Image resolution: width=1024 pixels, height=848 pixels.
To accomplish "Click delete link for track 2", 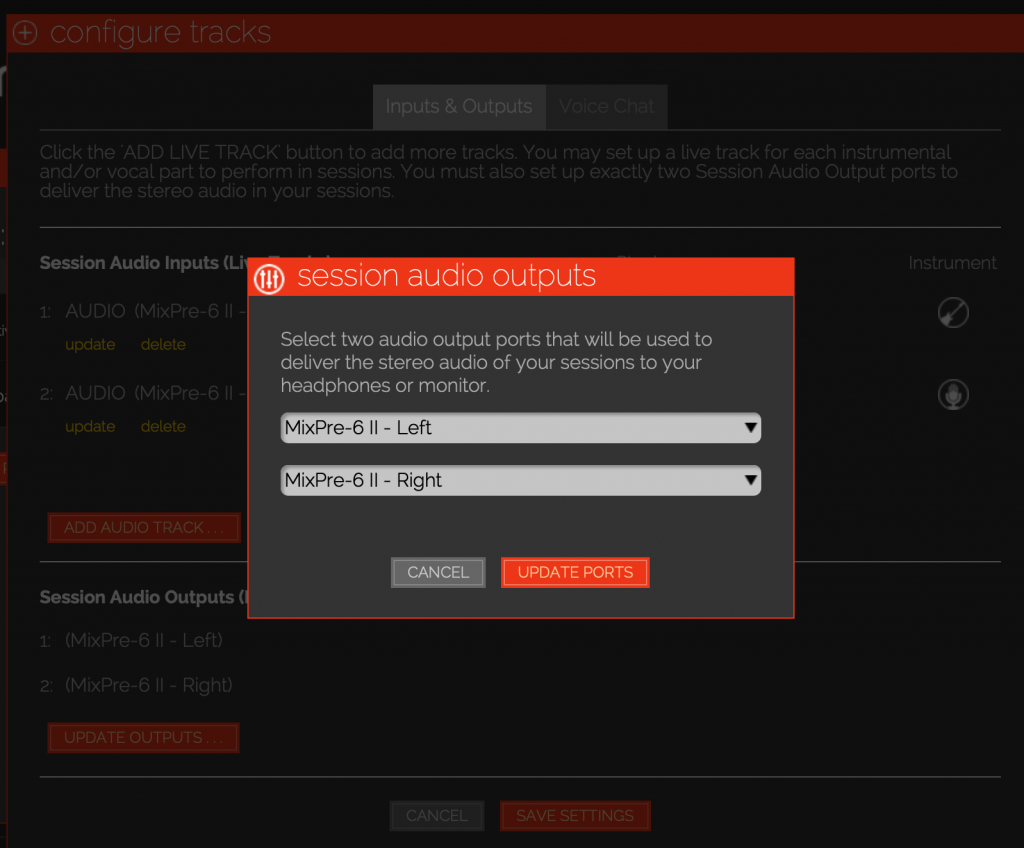I will pyautogui.click(x=163, y=427).
